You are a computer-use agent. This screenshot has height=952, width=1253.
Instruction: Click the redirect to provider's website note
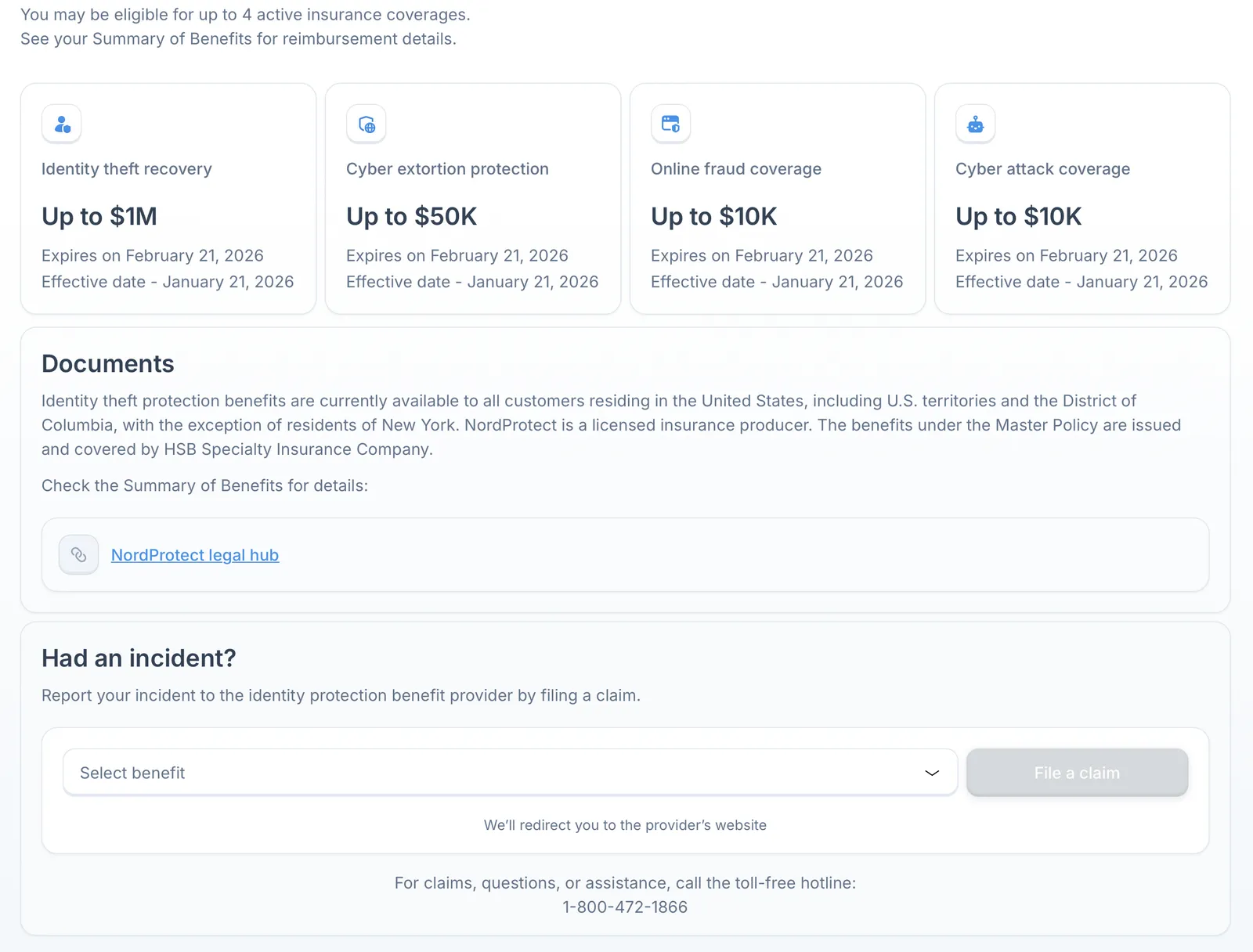(x=625, y=825)
